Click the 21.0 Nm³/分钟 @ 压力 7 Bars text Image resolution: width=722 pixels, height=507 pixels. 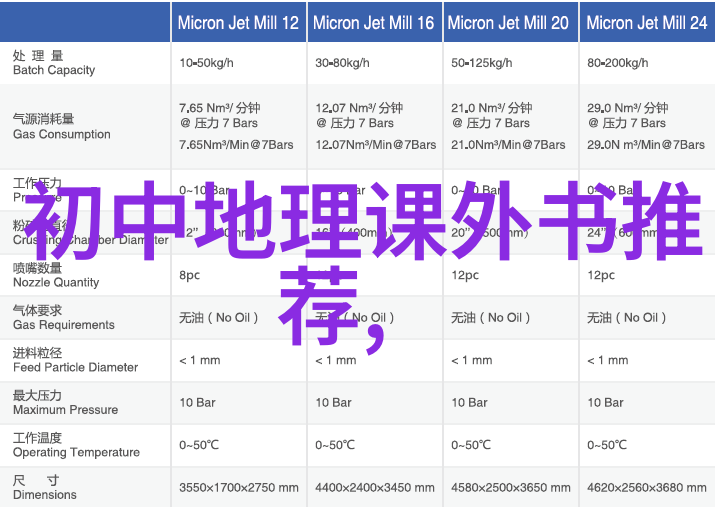(492, 115)
